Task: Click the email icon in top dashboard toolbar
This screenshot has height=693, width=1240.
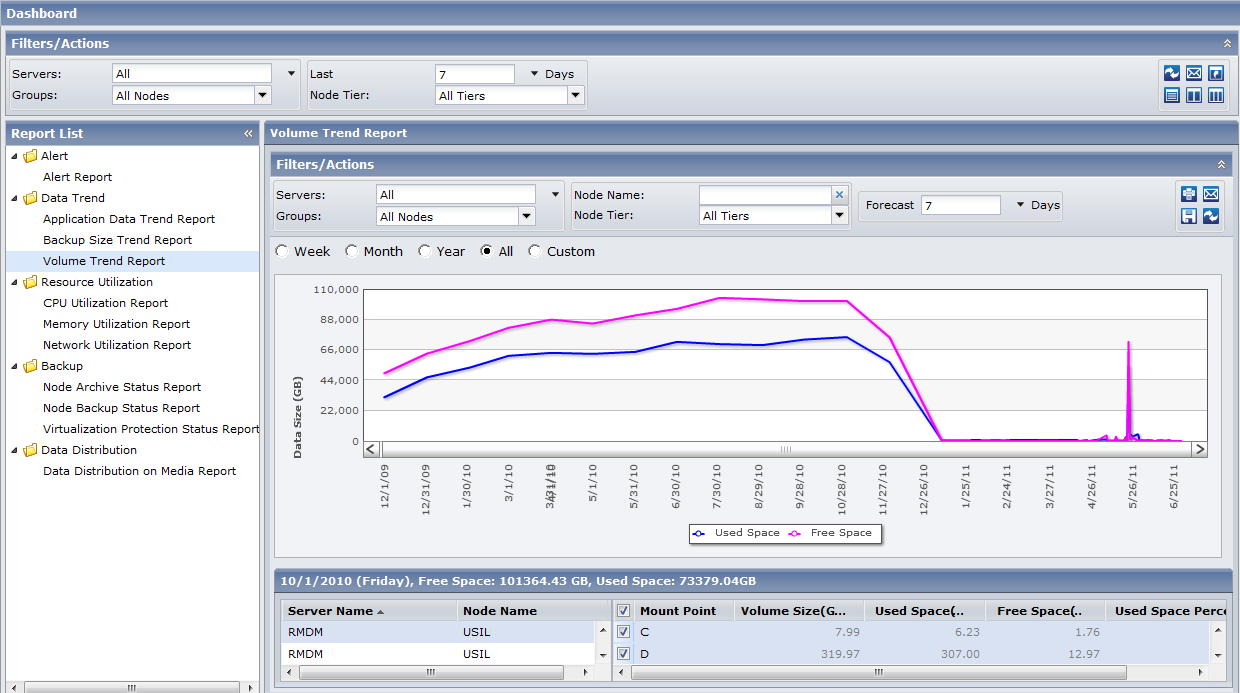Action: [1194, 74]
